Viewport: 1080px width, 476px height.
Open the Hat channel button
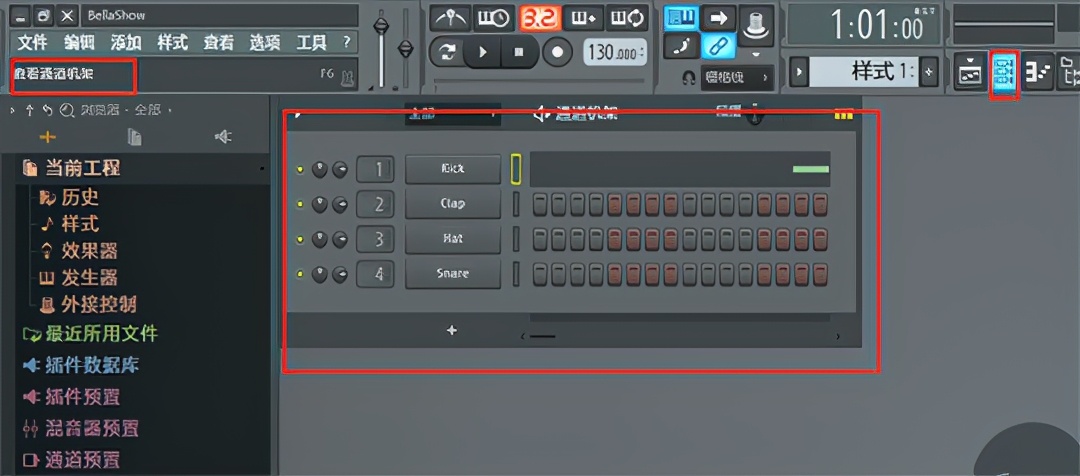(453, 238)
